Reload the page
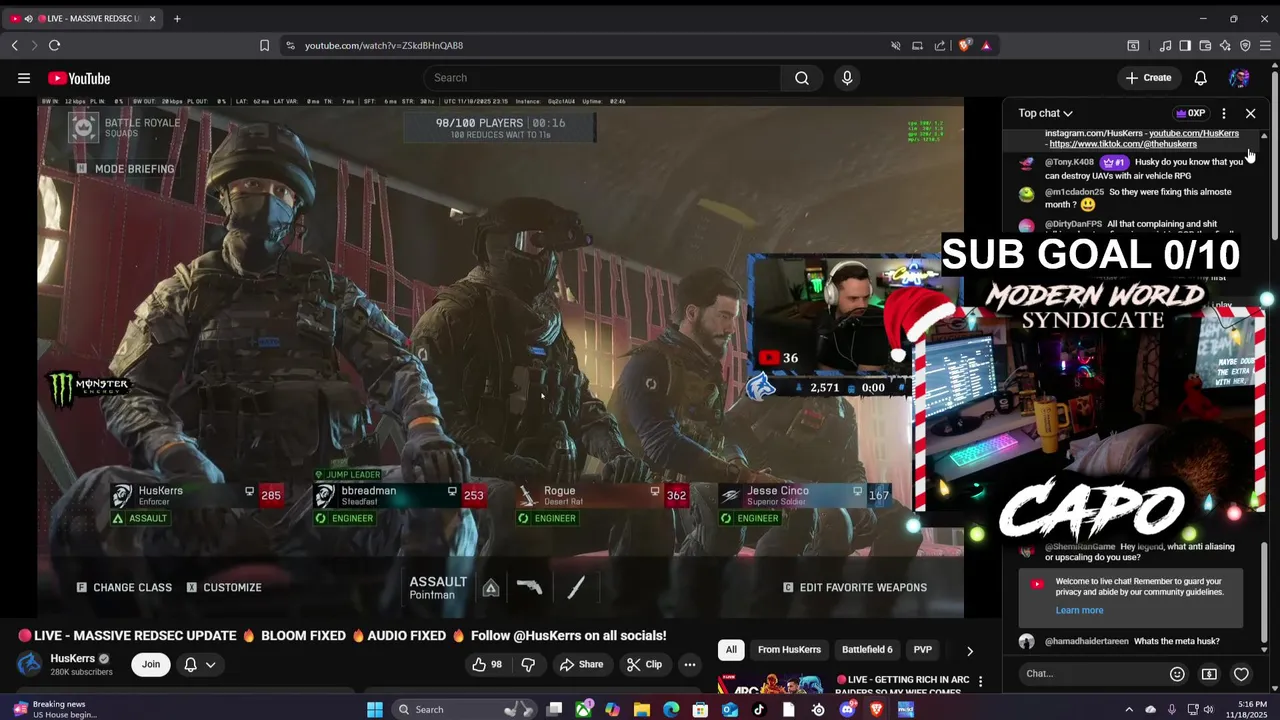The image size is (1280, 720). [54, 45]
